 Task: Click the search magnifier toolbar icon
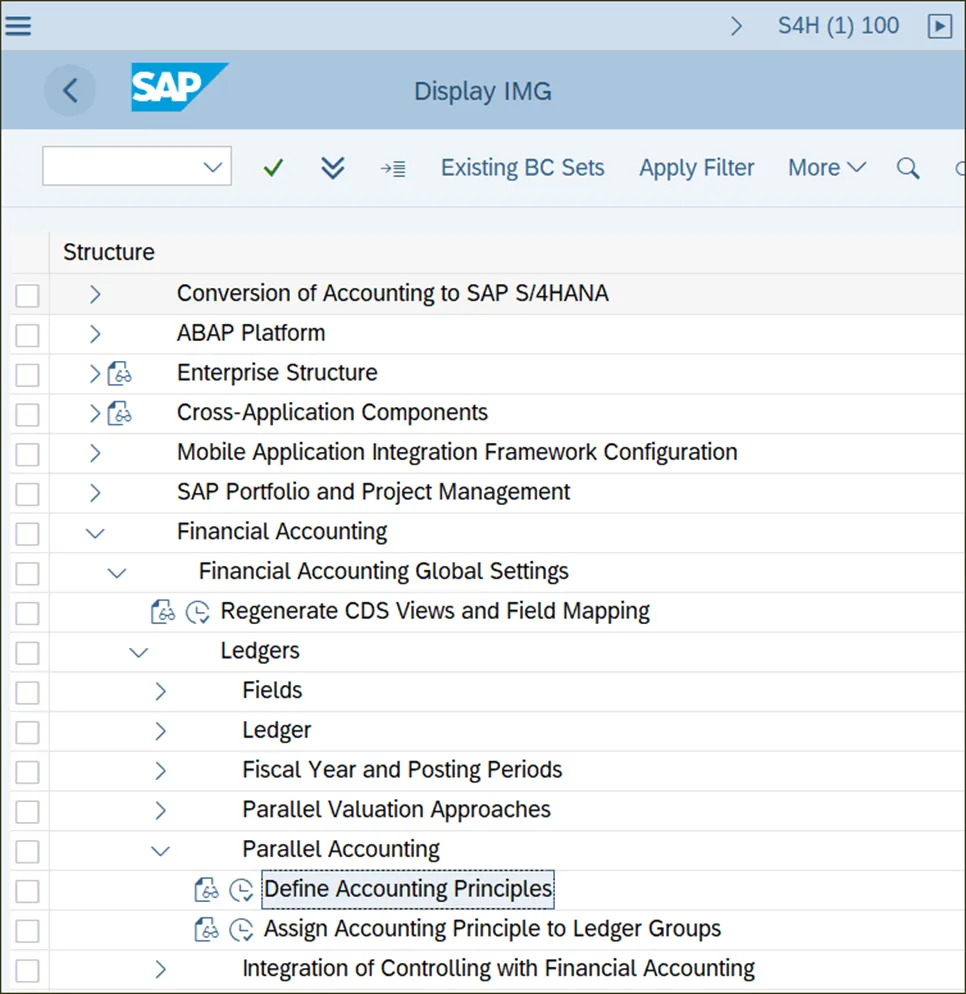pos(908,168)
